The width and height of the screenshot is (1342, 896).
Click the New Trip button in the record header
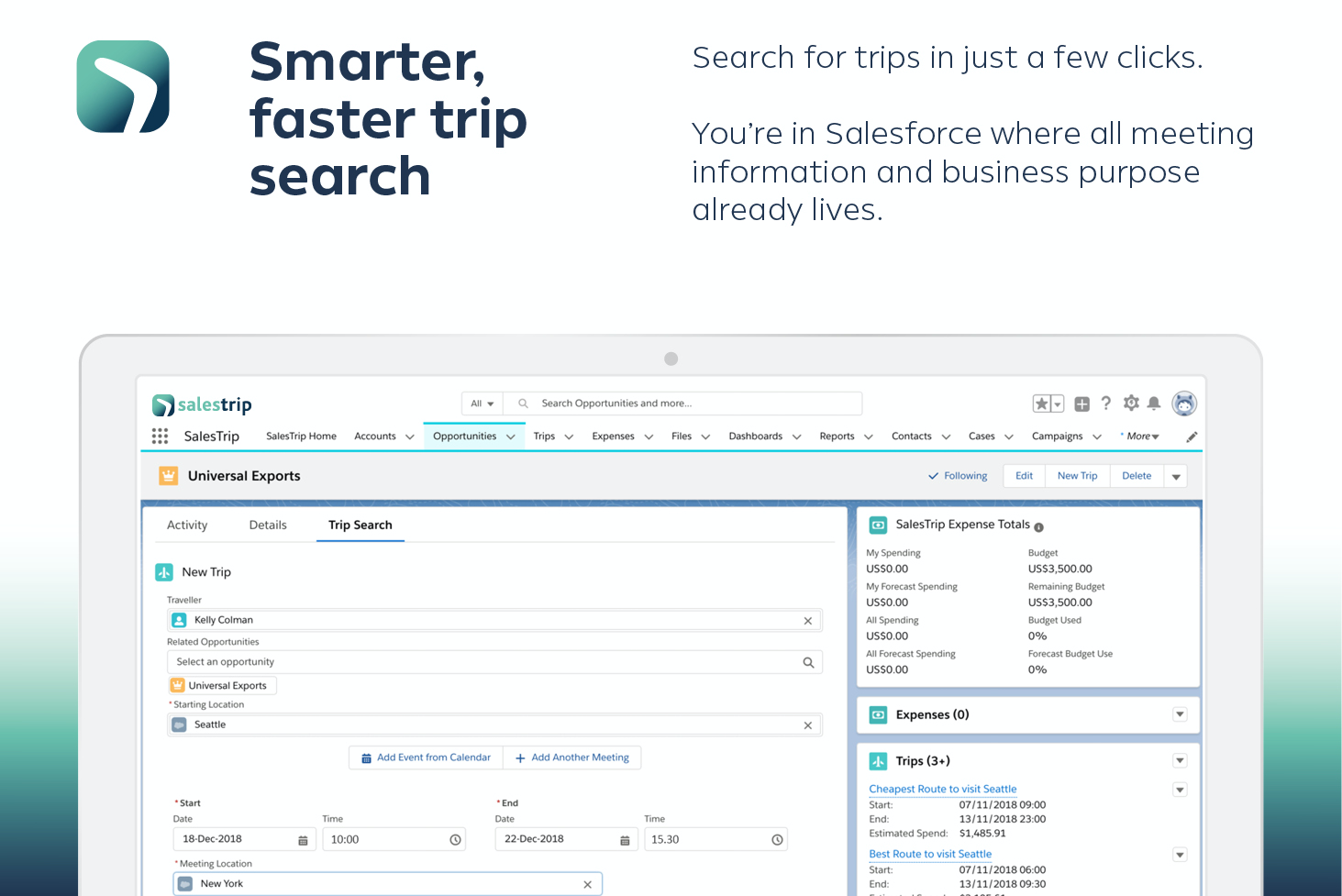click(x=1078, y=476)
